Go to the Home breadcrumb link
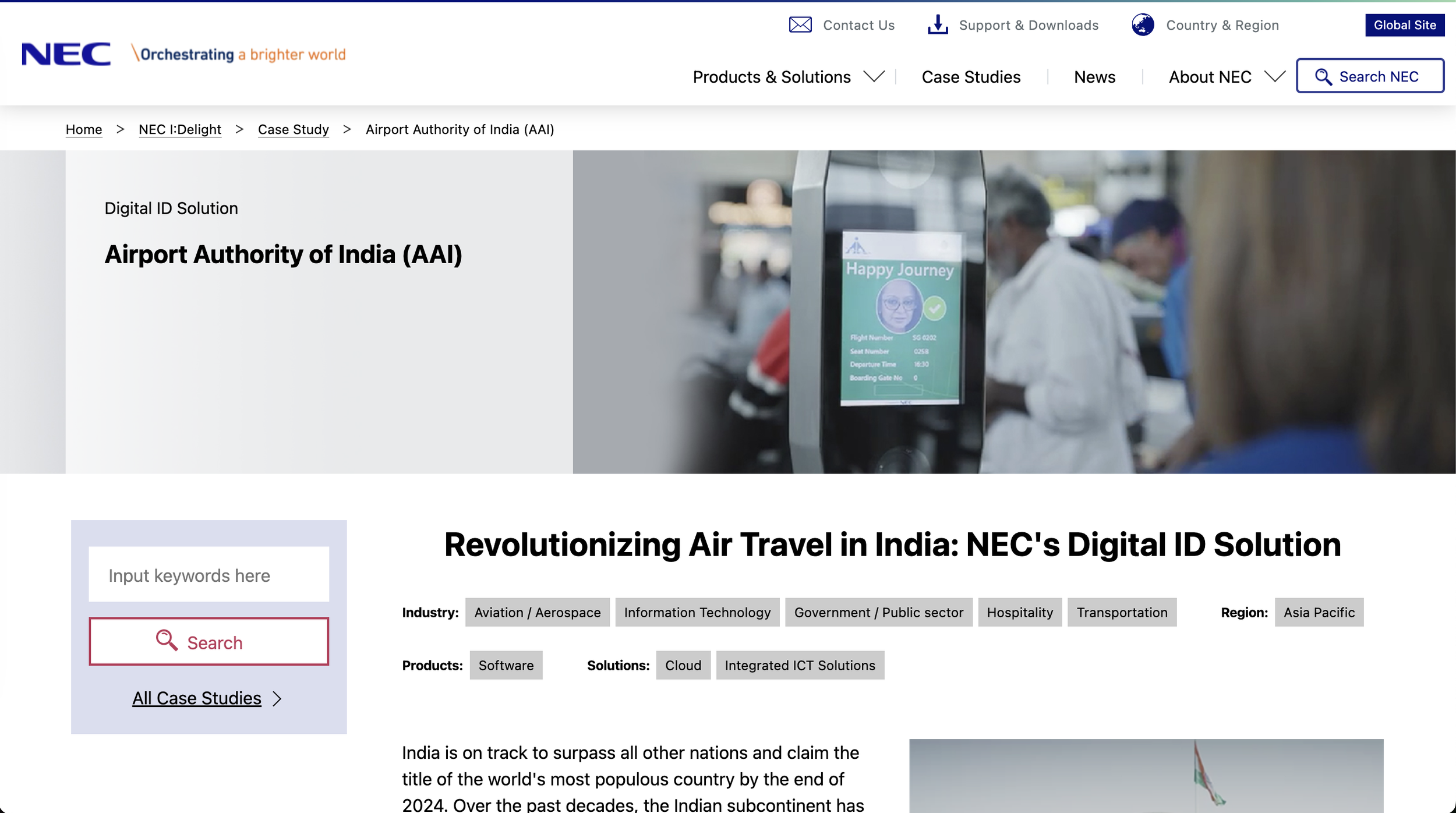 pyautogui.click(x=84, y=129)
